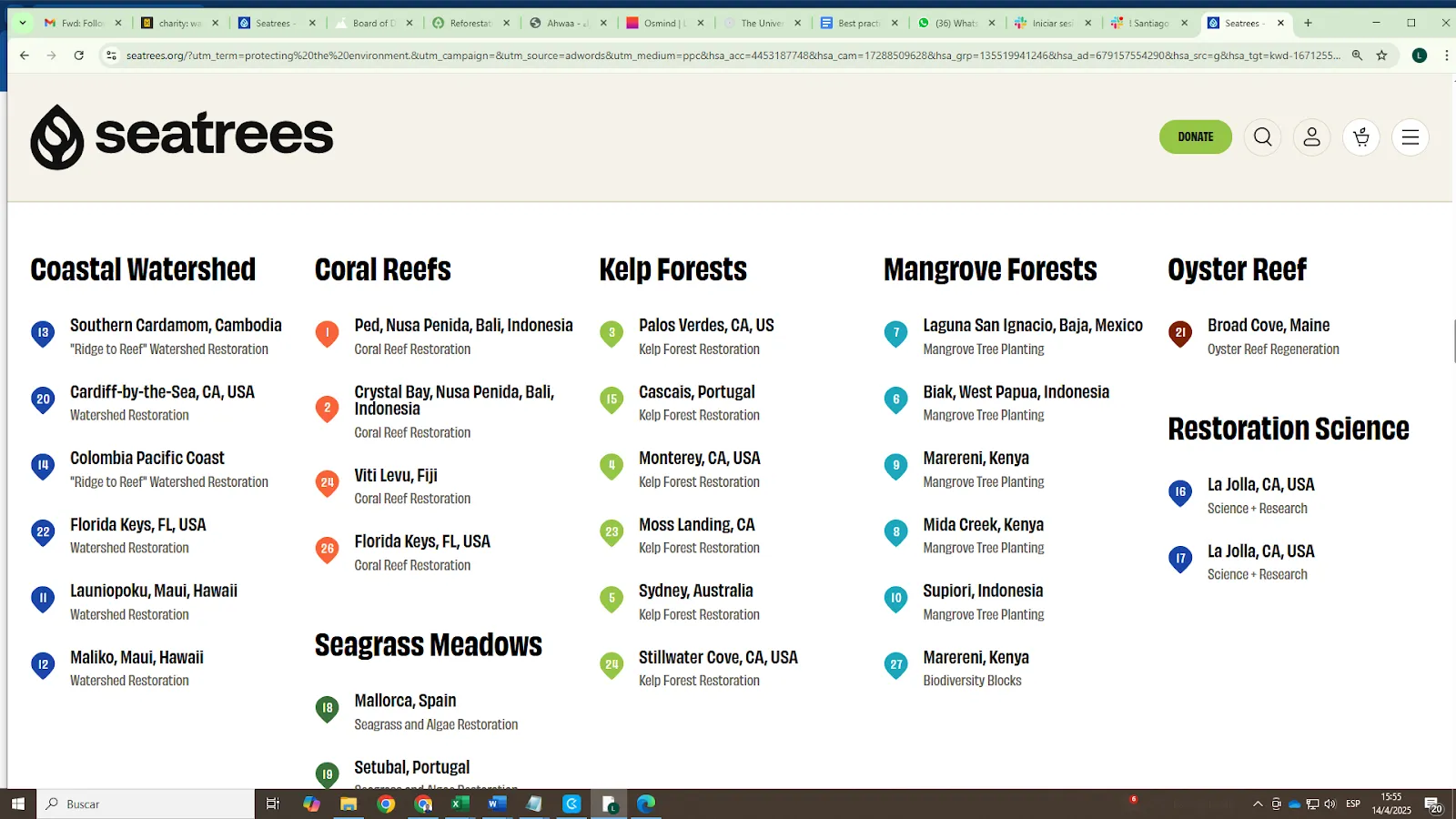This screenshot has width=1456, height=819.
Task: Click map pin 14 Colombia Pacific Coast
Action: coord(43,467)
